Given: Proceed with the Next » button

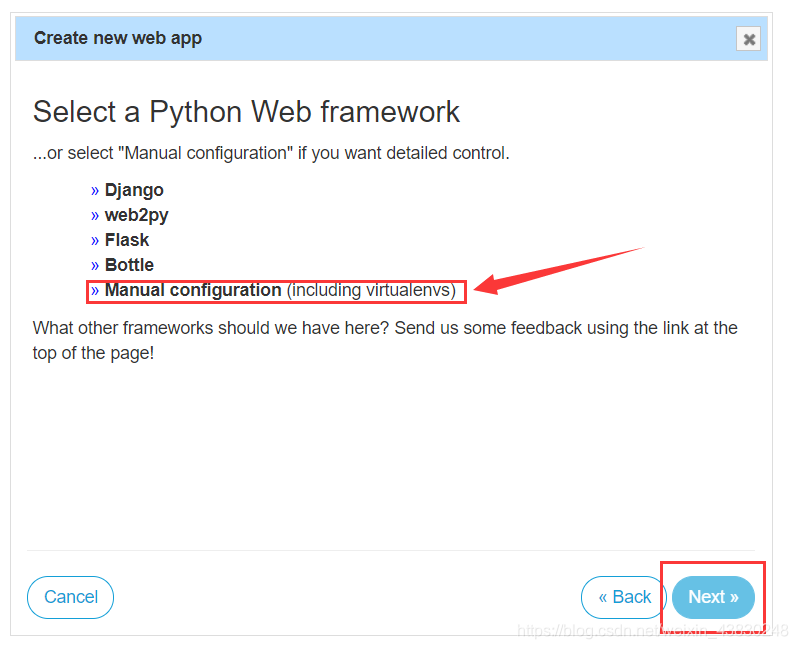Looking at the screenshot, I should pos(713,597).
